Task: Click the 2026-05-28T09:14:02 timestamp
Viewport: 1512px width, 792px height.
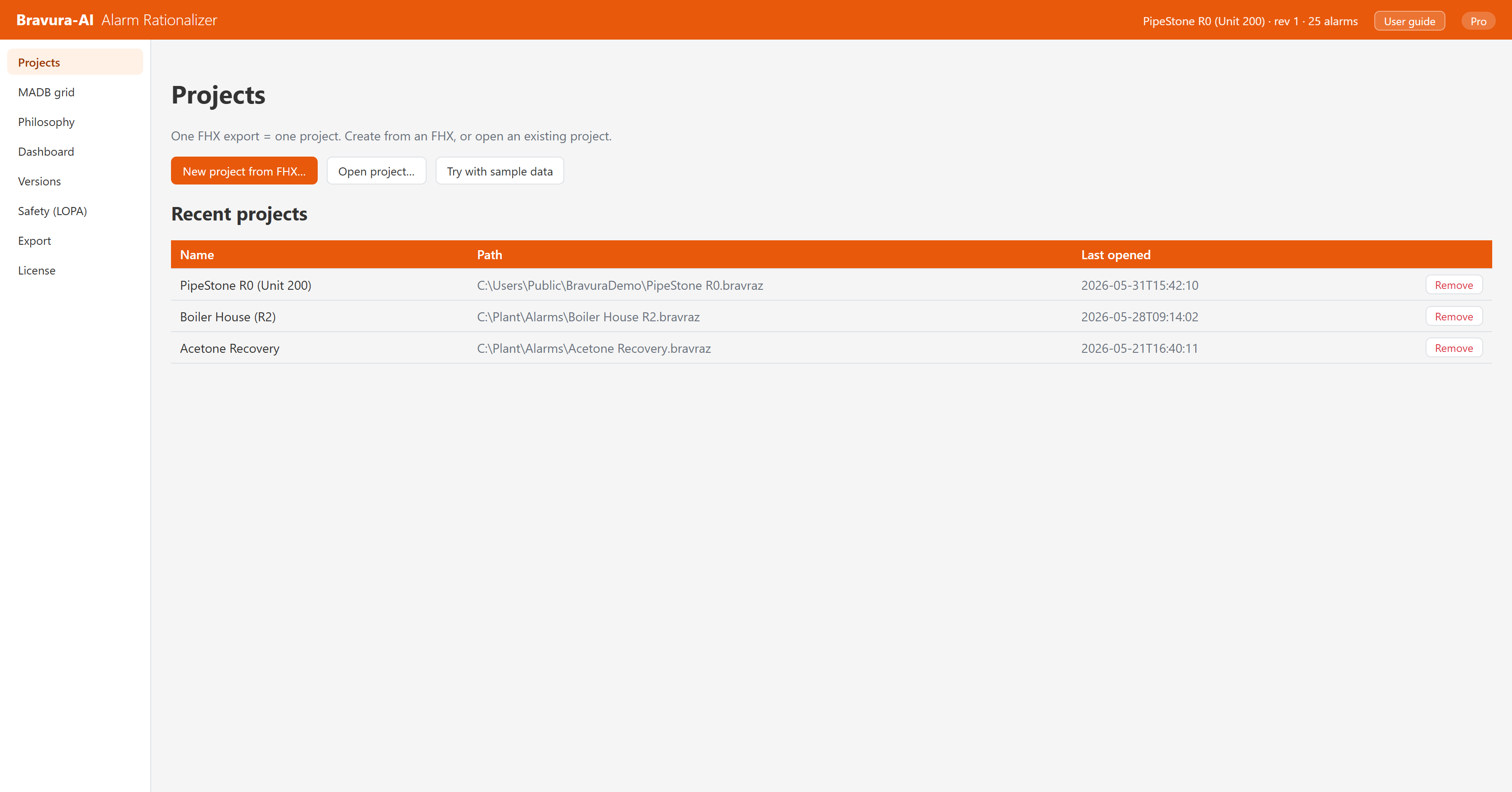Action: [x=1139, y=317]
